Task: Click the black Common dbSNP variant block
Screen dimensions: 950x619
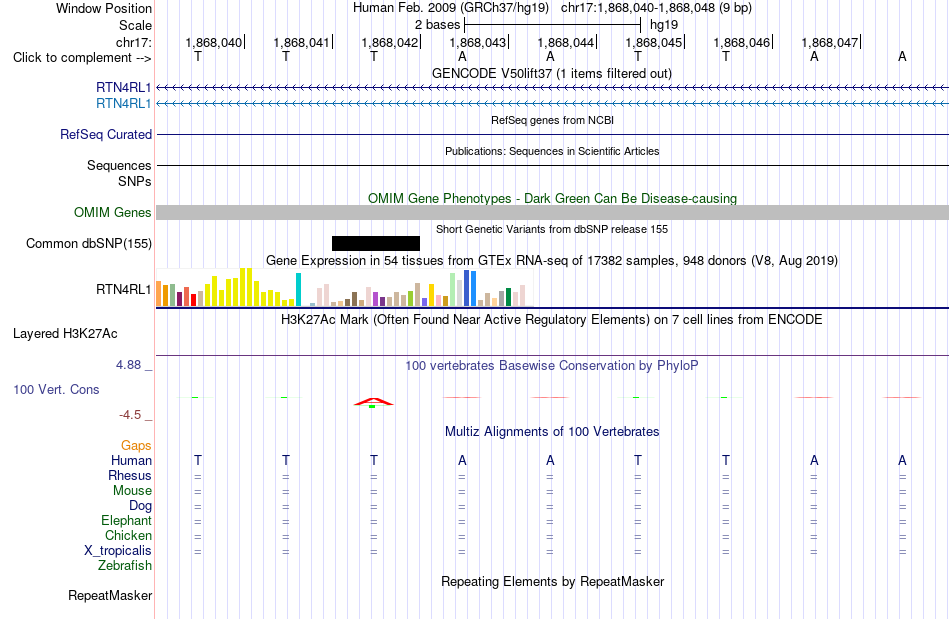Action: 376,243
